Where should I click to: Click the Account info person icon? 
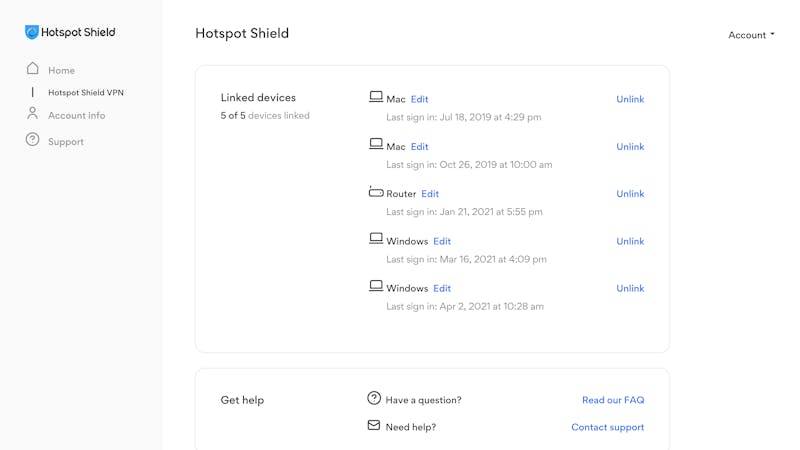33,113
